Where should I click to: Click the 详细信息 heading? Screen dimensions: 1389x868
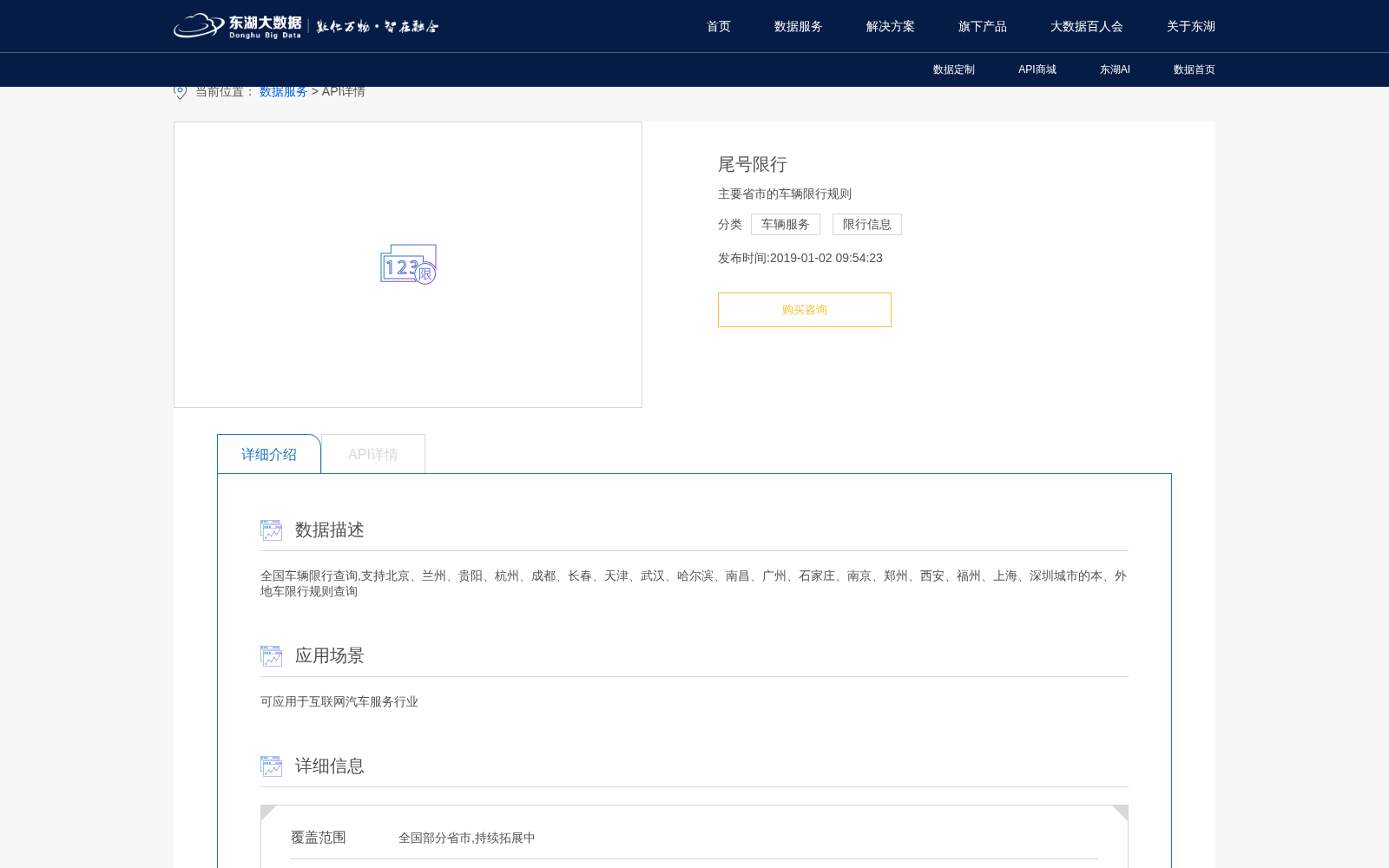coord(330,766)
